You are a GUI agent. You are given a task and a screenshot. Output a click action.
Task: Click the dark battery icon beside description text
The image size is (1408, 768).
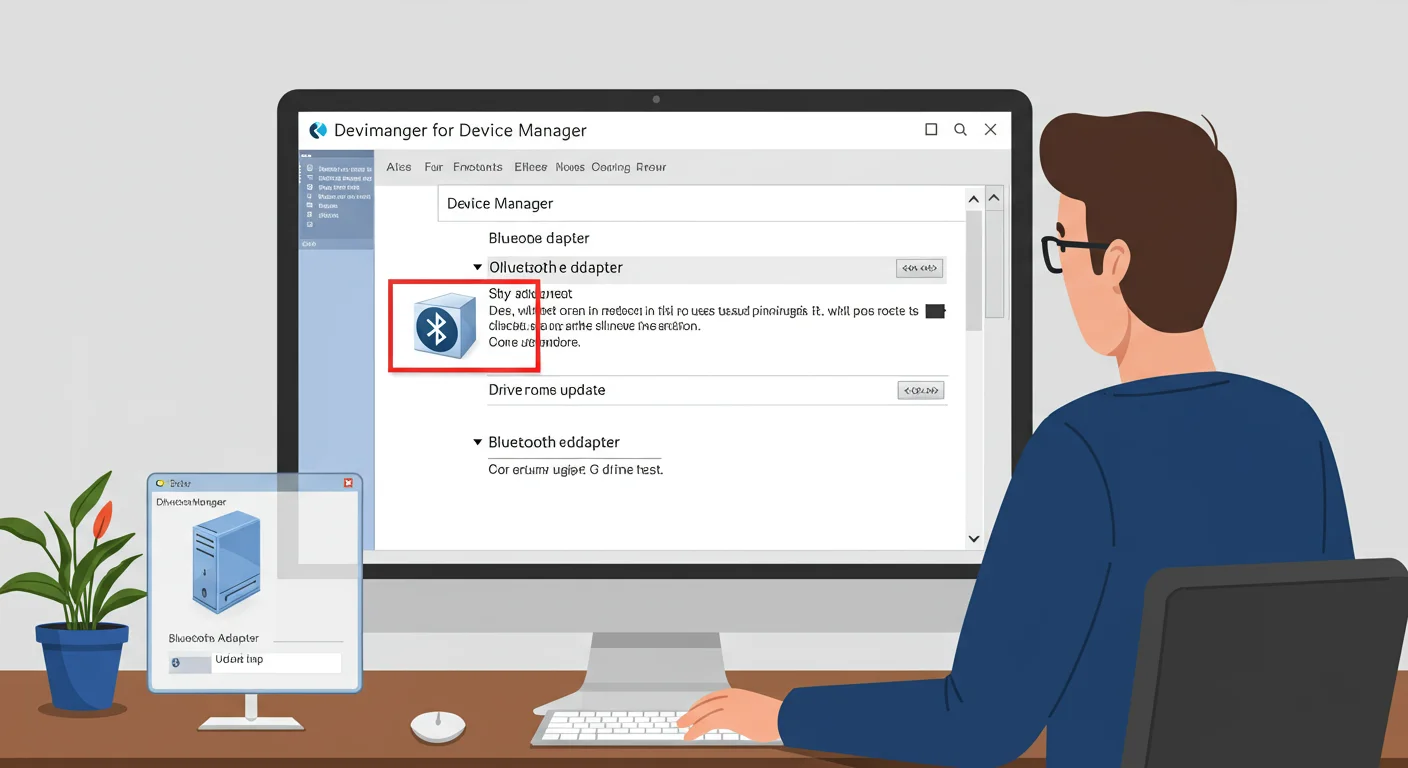(x=935, y=311)
